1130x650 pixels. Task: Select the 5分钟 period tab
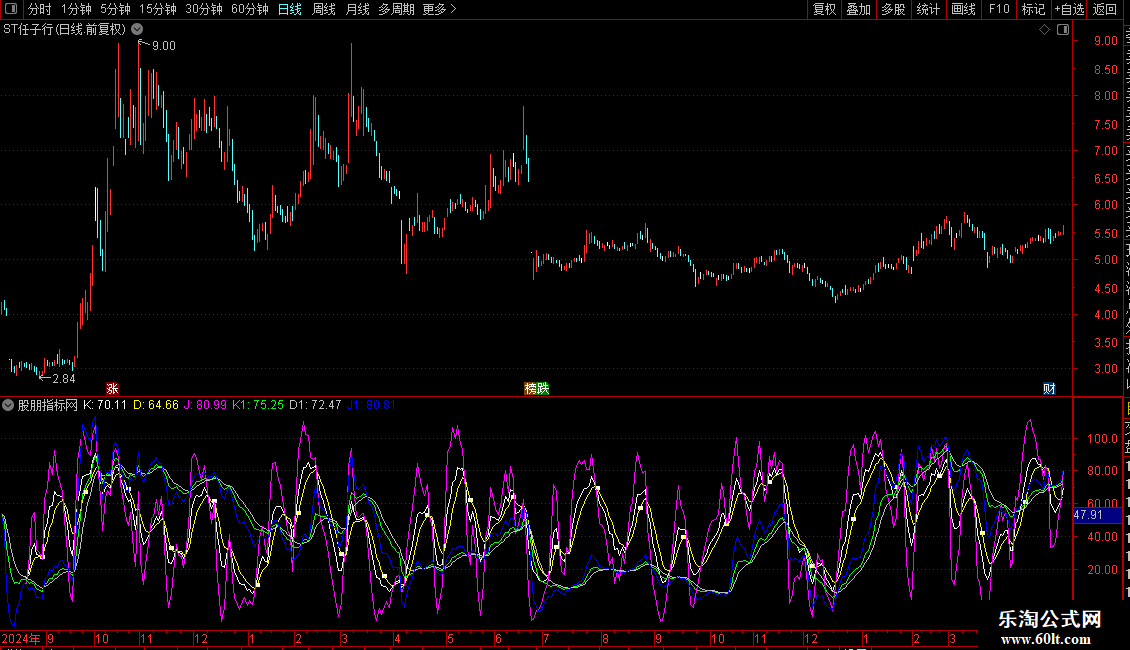click(x=115, y=9)
